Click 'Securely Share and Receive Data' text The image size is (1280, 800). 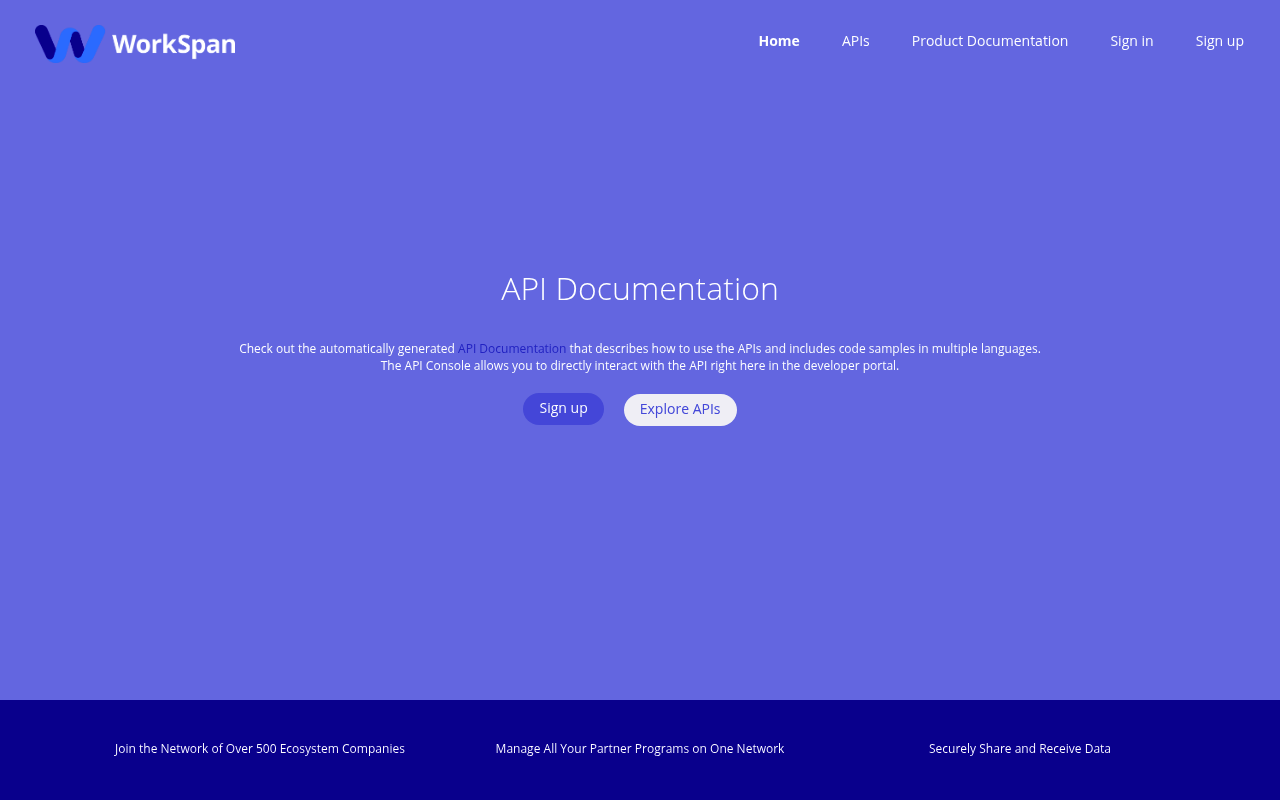pos(1020,749)
